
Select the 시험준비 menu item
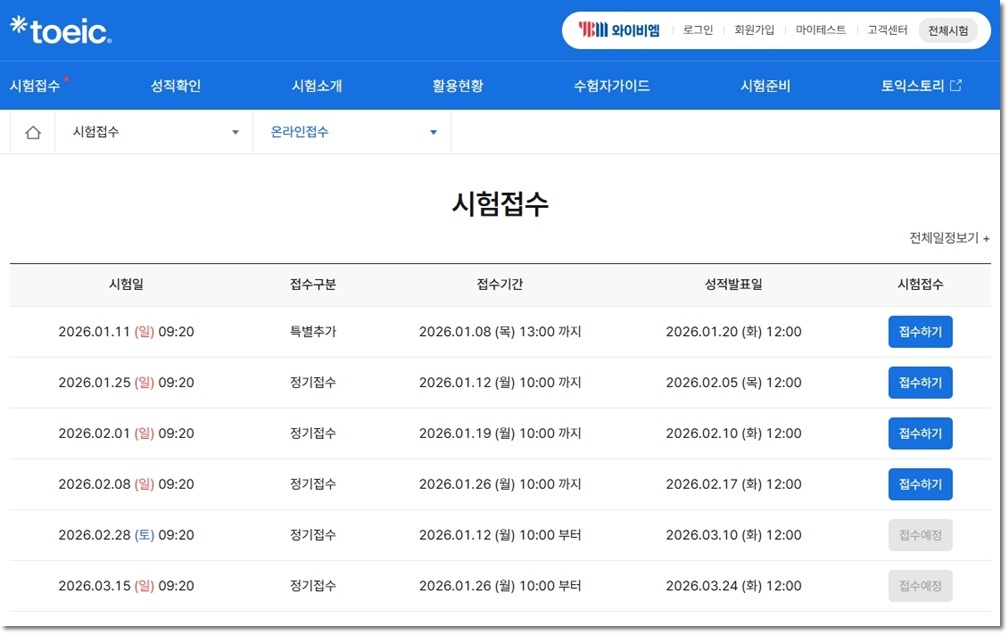coord(765,86)
